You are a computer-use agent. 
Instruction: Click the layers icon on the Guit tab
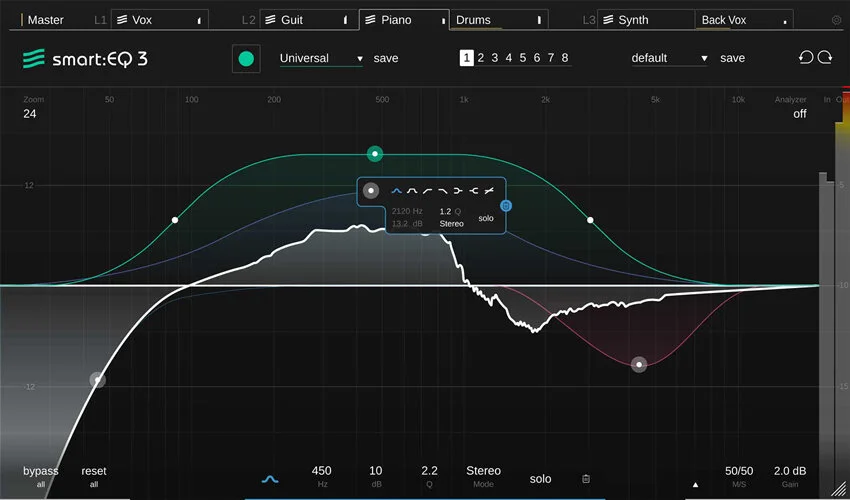[x=271, y=20]
